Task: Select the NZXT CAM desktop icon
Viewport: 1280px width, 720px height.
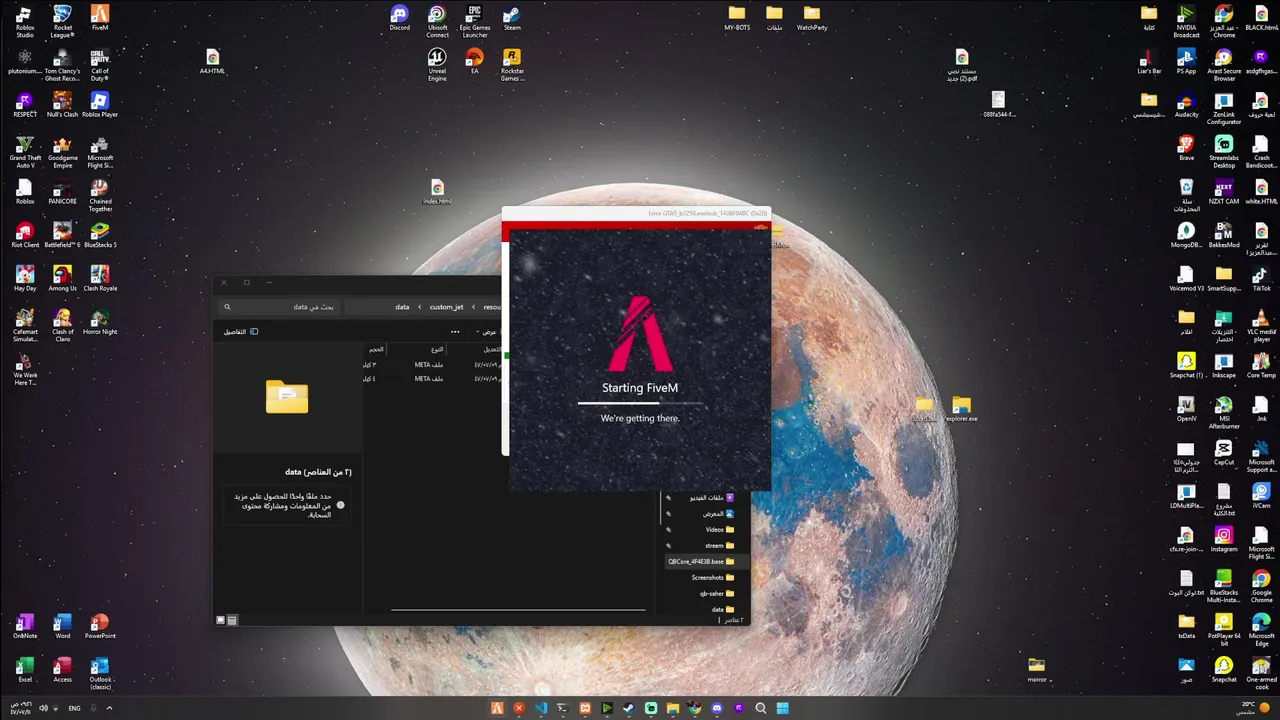Action: point(1223,192)
